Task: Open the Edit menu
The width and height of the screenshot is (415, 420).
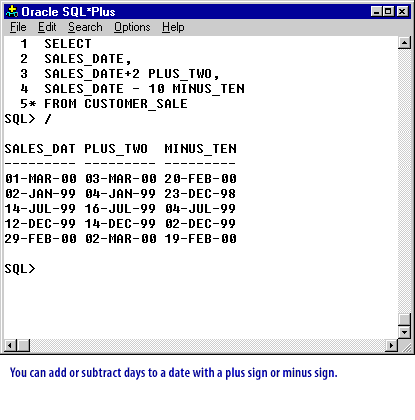Action: [47, 27]
